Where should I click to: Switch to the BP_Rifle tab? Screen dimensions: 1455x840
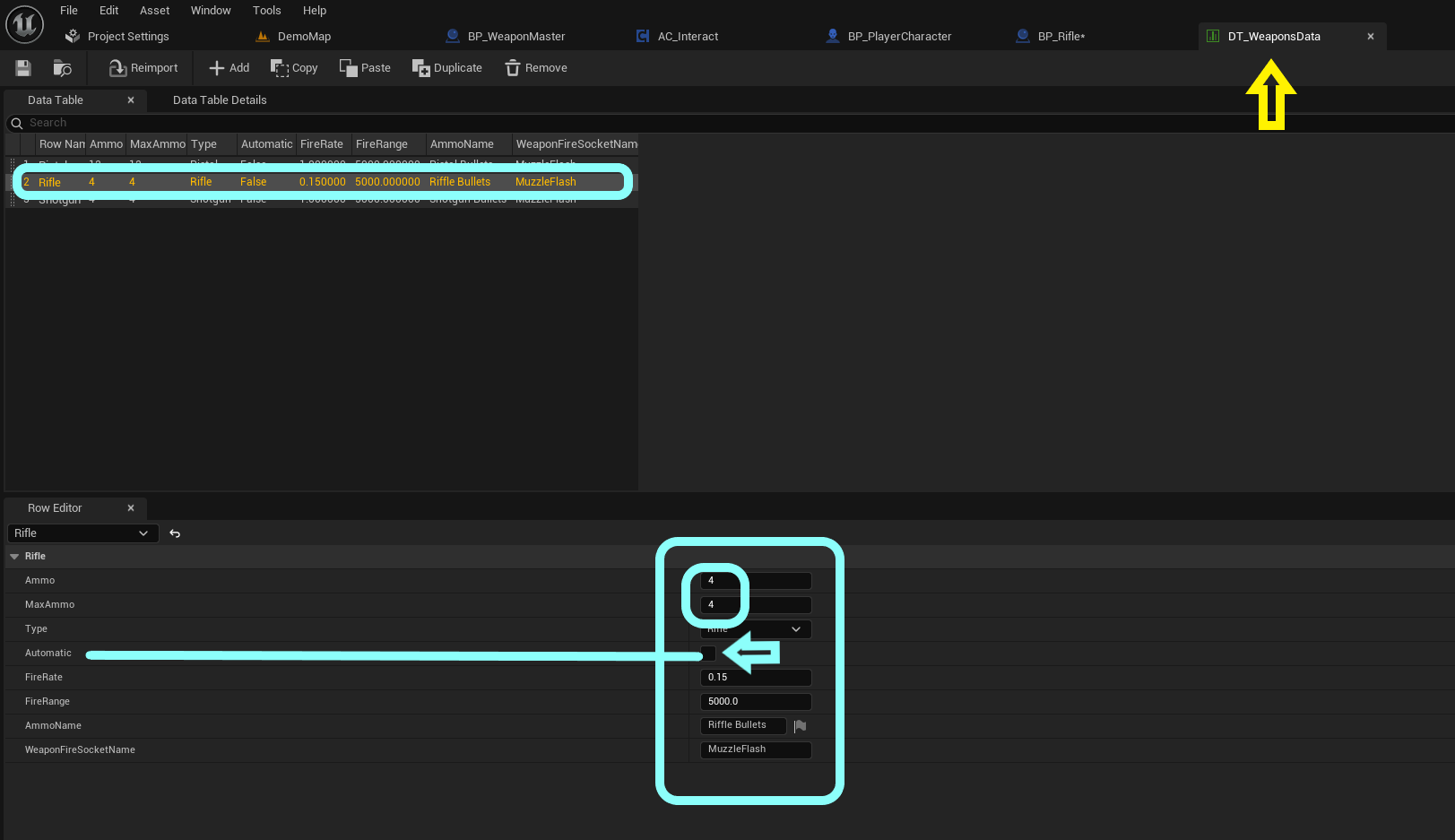click(x=1061, y=37)
